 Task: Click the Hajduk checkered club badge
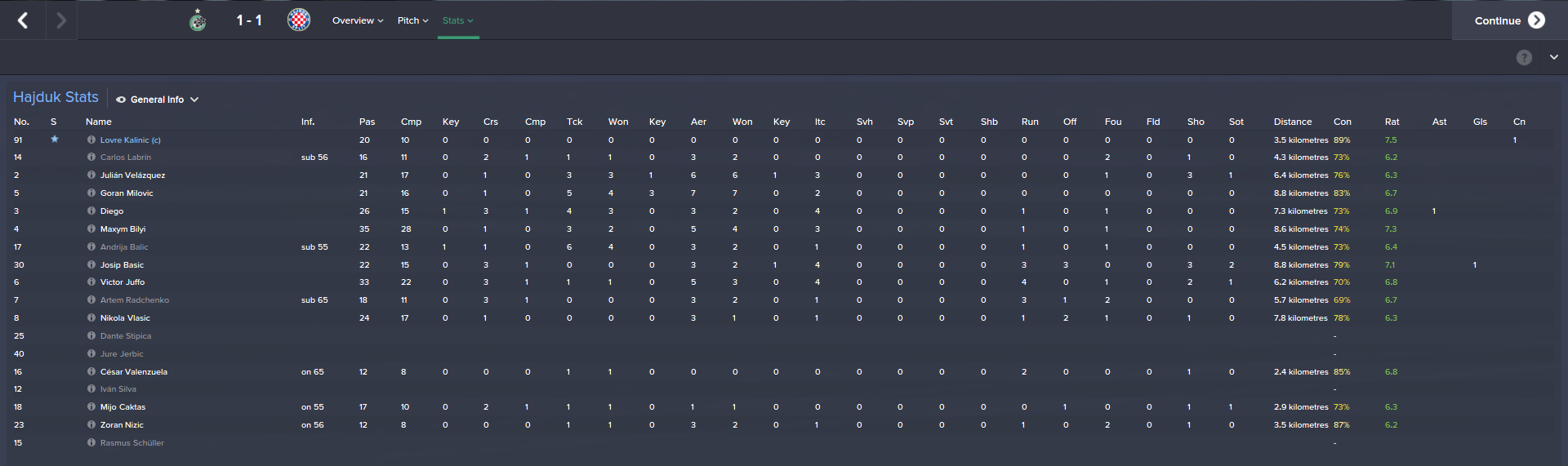click(299, 20)
